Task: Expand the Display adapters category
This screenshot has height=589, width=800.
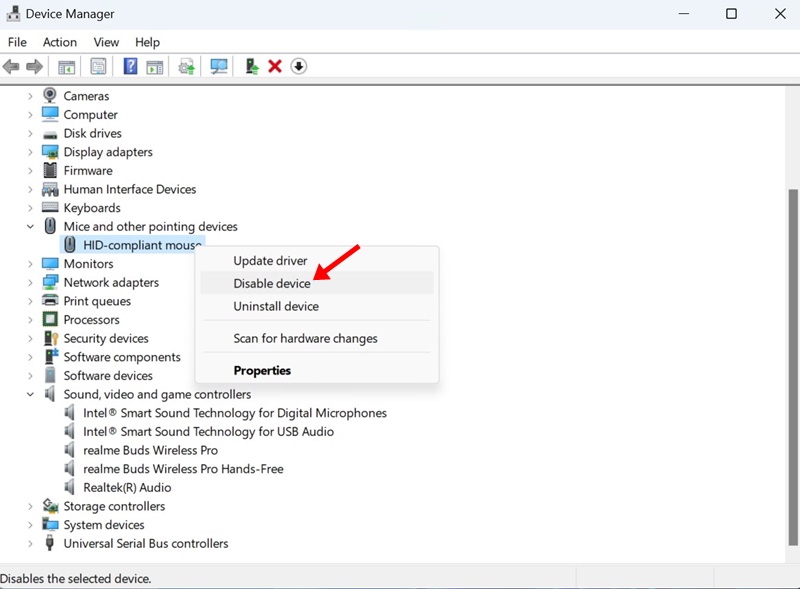Action: coord(30,152)
